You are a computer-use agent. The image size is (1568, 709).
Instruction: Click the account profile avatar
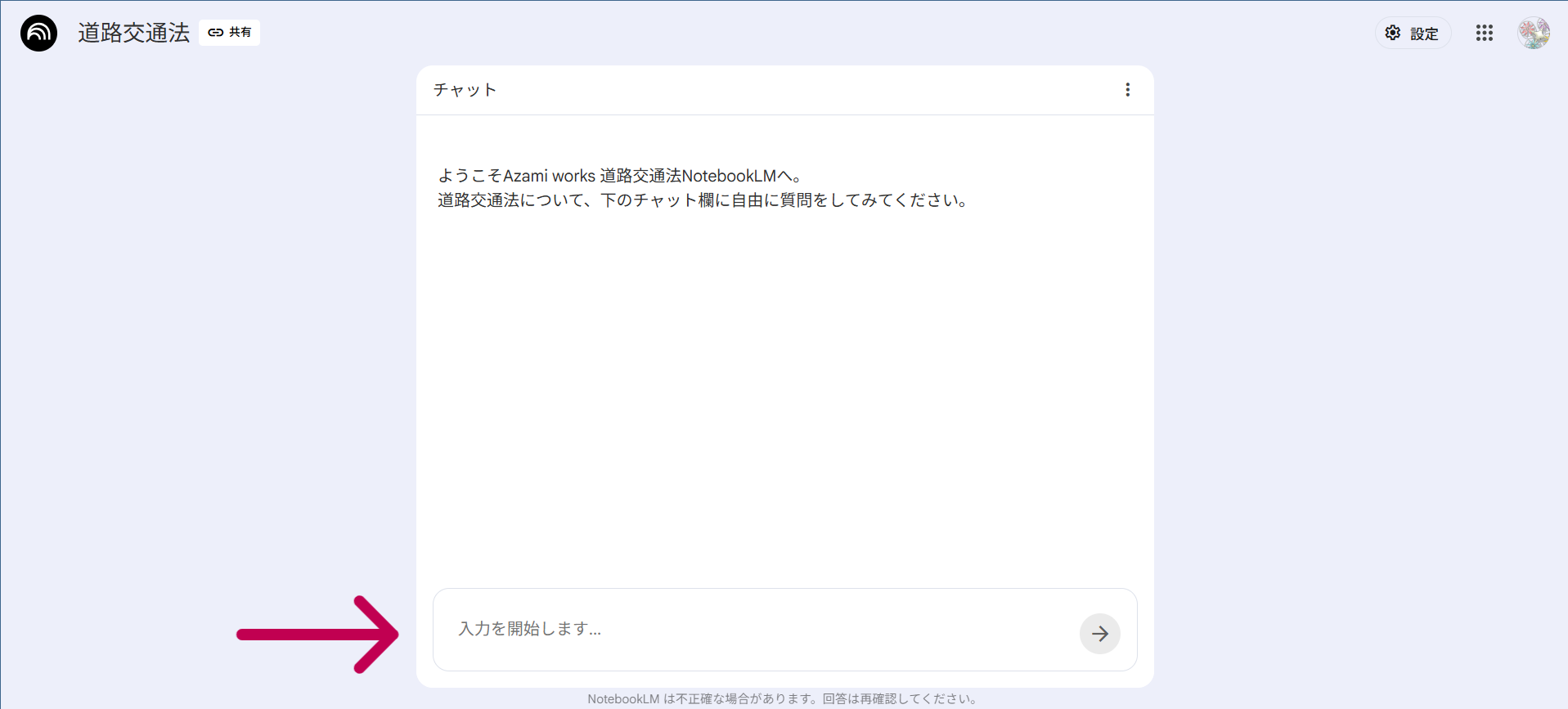(x=1533, y=33)
